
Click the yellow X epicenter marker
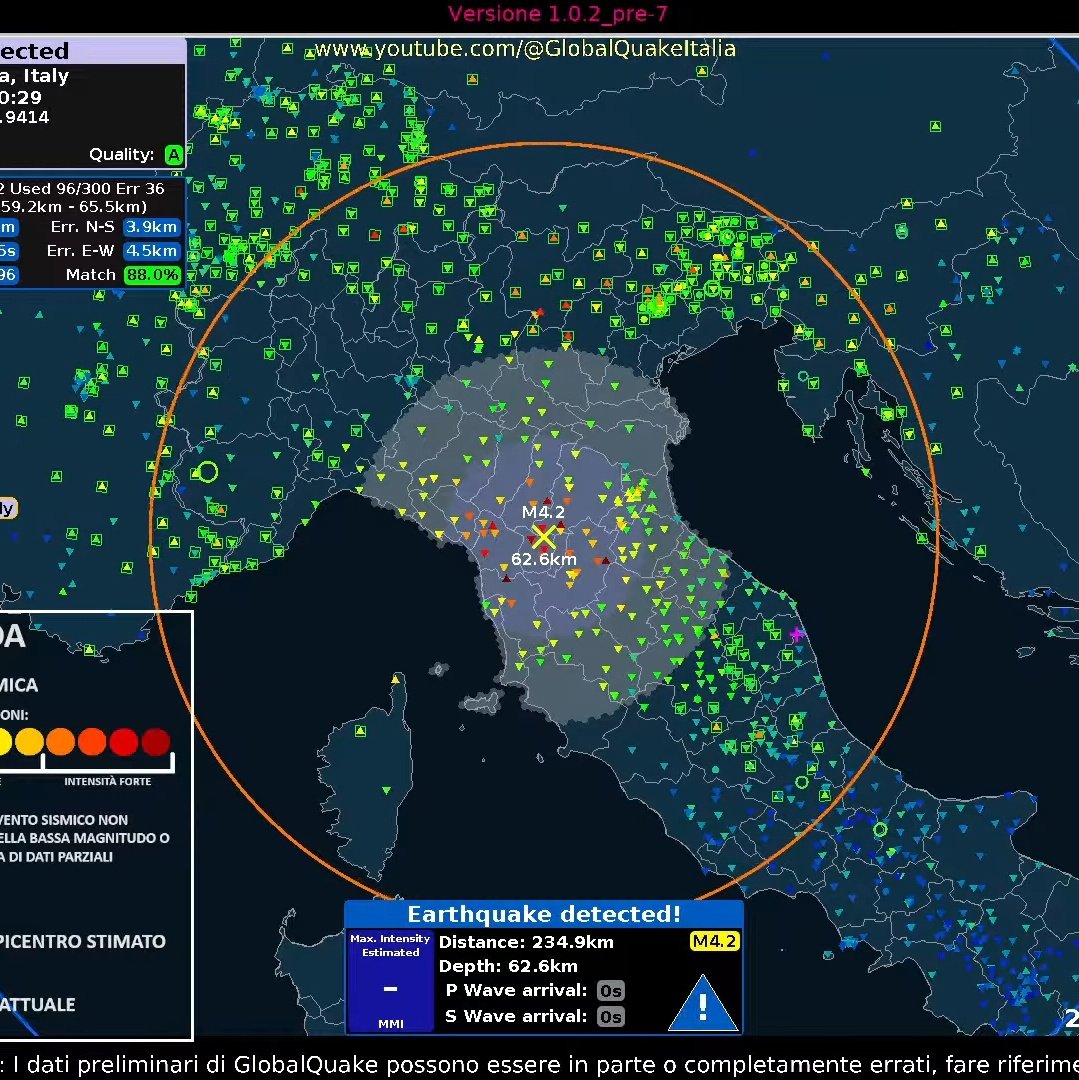(543, 536)
